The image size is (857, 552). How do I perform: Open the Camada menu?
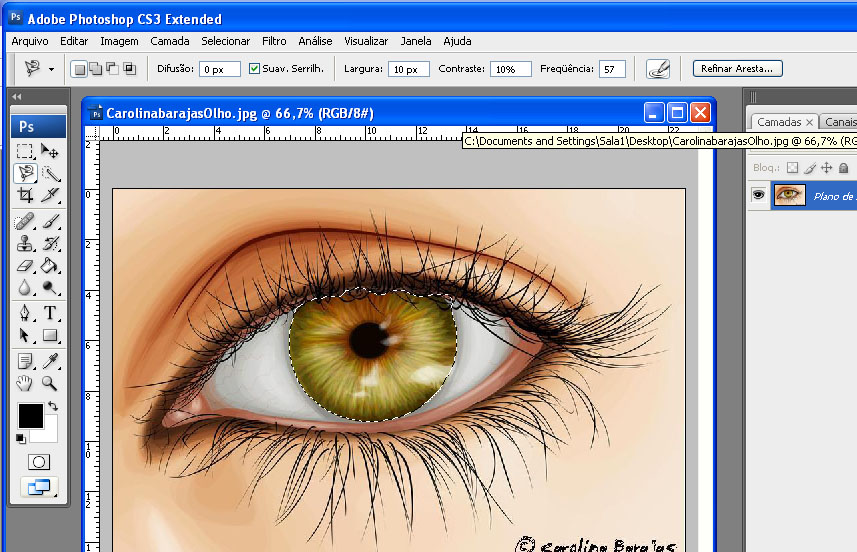click(170, 41)
